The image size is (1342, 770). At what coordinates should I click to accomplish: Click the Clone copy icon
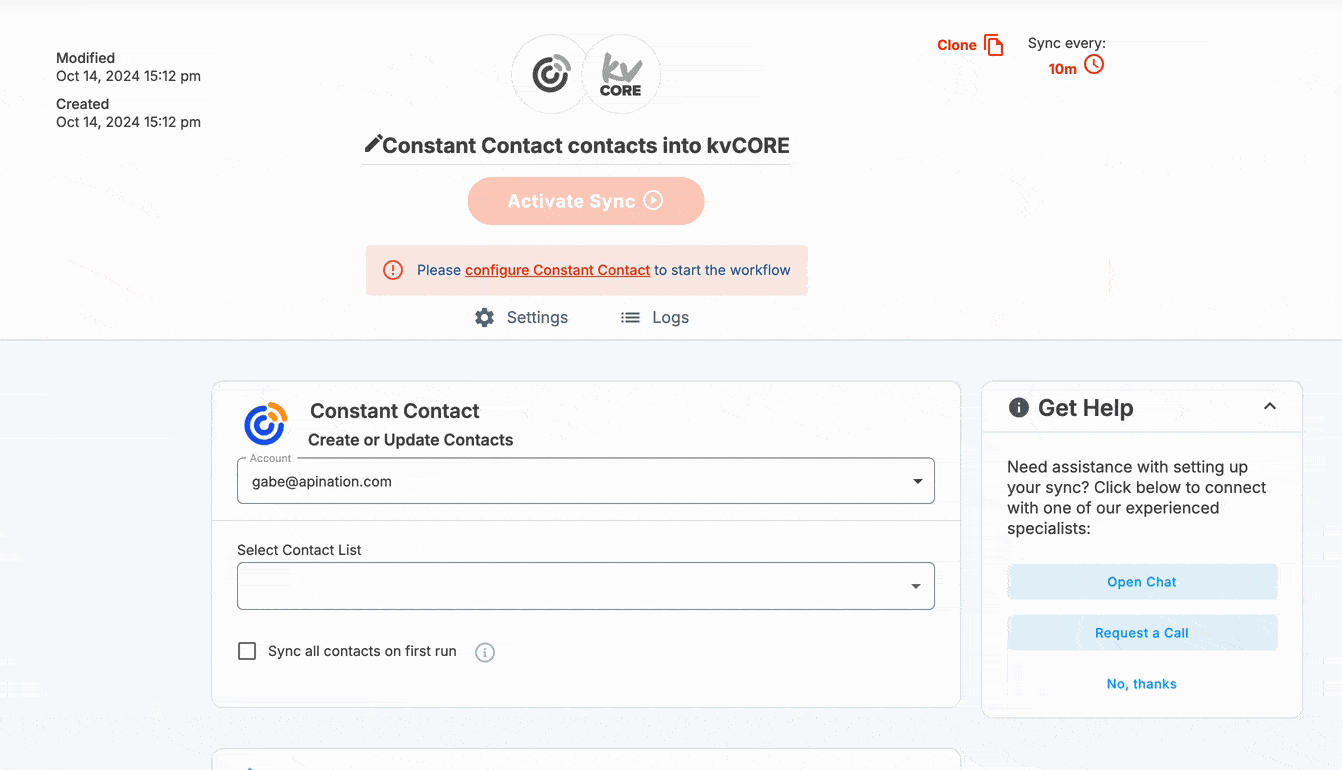click(x=993, y=45)
